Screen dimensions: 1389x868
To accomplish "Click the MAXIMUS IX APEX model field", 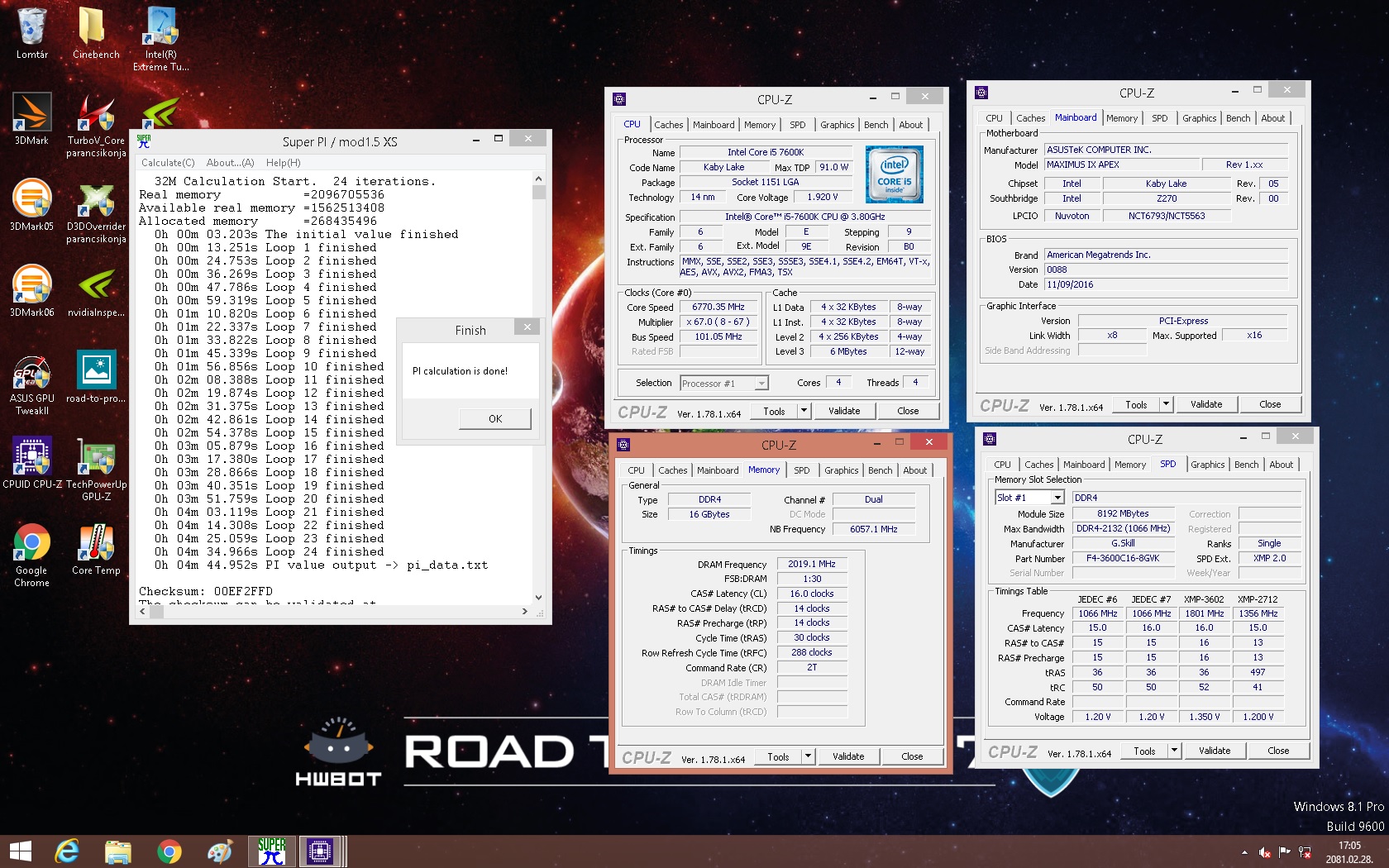I will coord(1121,165).
